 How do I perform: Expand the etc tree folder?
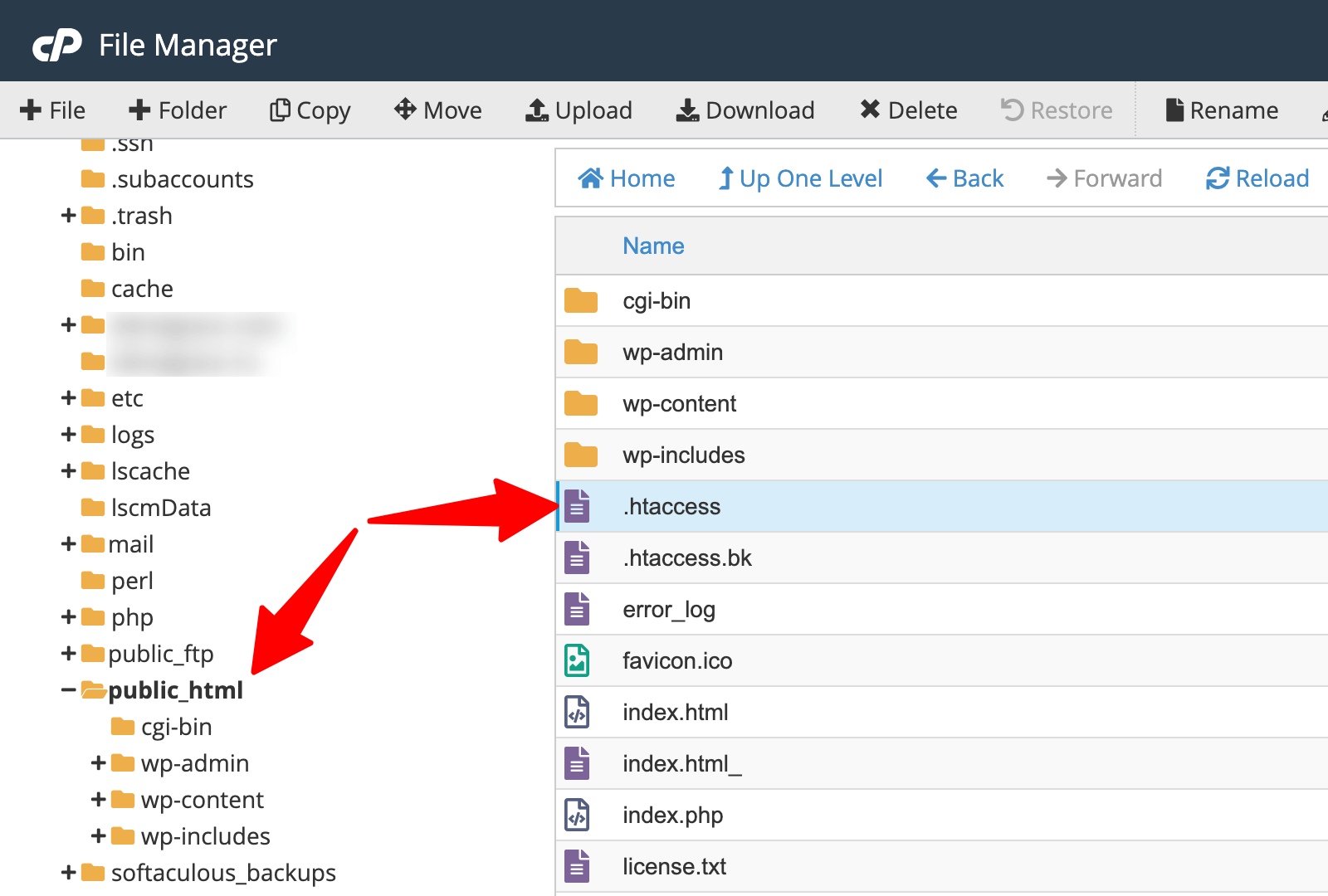(69, 398)
